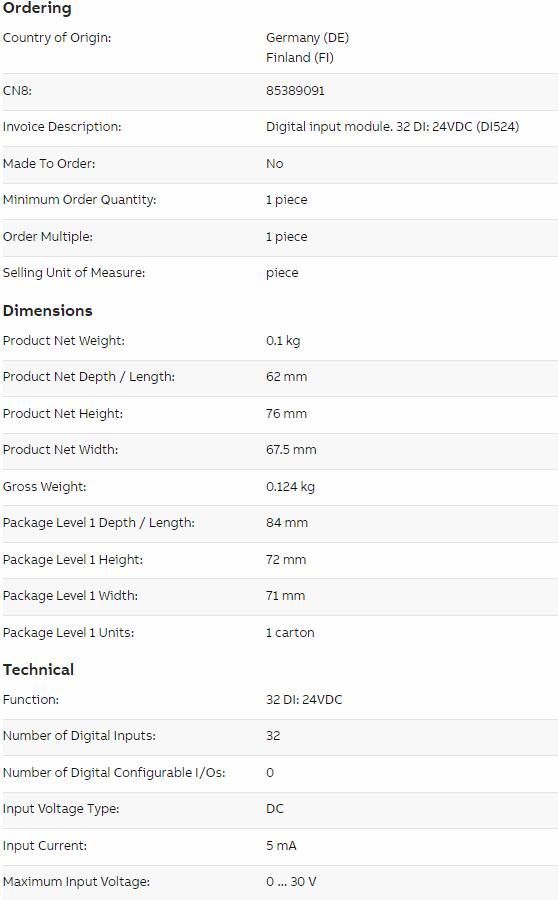Select the Number of Digital Inputs label
This screenshot has height=900, width=558.
pos(79,736)
